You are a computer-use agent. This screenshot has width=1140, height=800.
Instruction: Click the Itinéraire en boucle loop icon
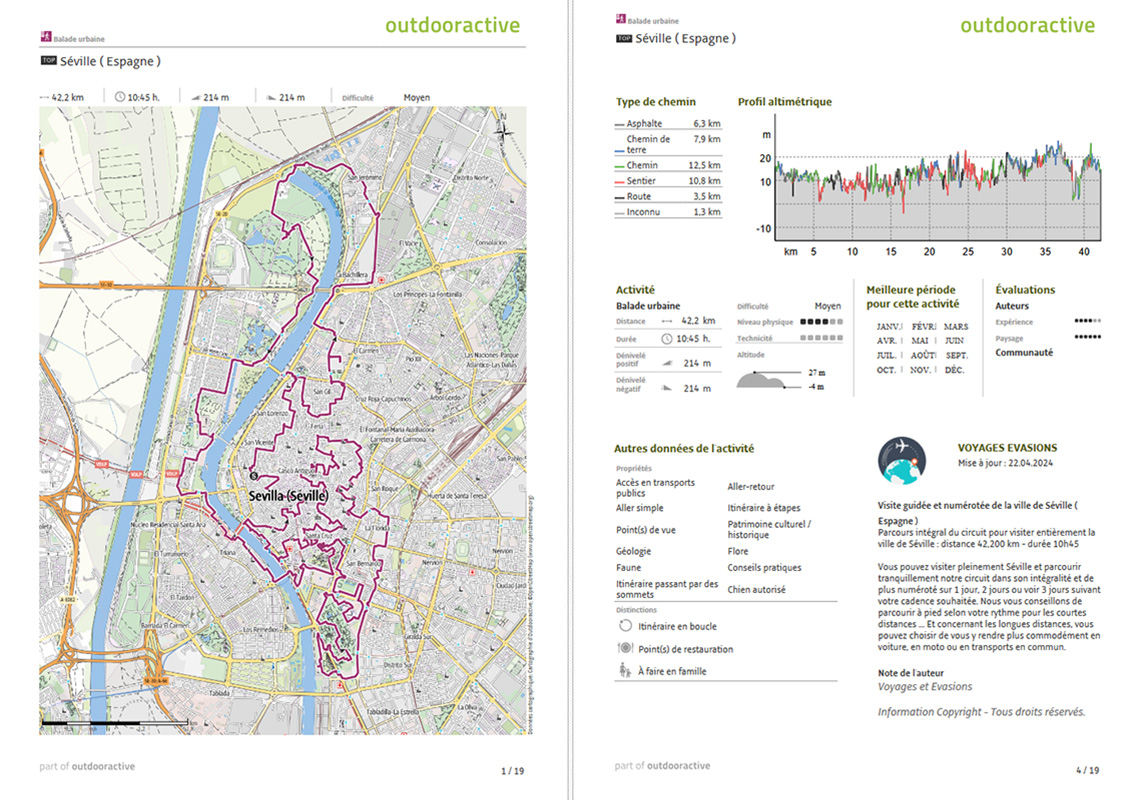(x=625, y=626)
